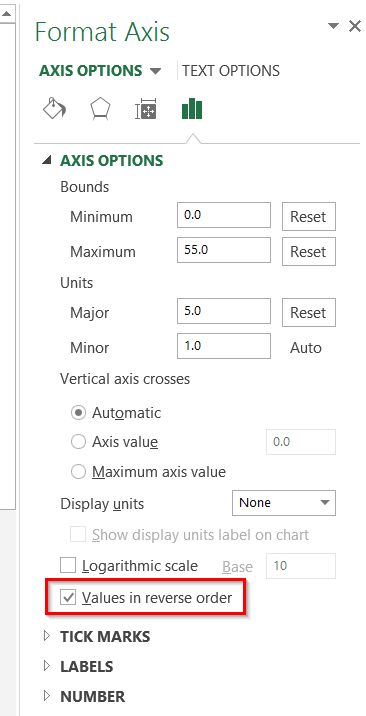The height and width of the screenshot is (716, 366).
Task: Reset the Maximum bound value
Action: click(309, 251)
